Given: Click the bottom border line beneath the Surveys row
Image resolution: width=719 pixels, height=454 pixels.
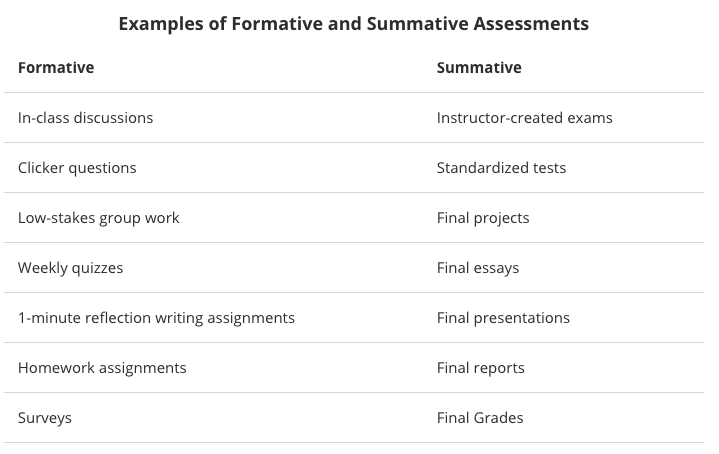Looking at the screenshot, I should [x=353, y=443].
